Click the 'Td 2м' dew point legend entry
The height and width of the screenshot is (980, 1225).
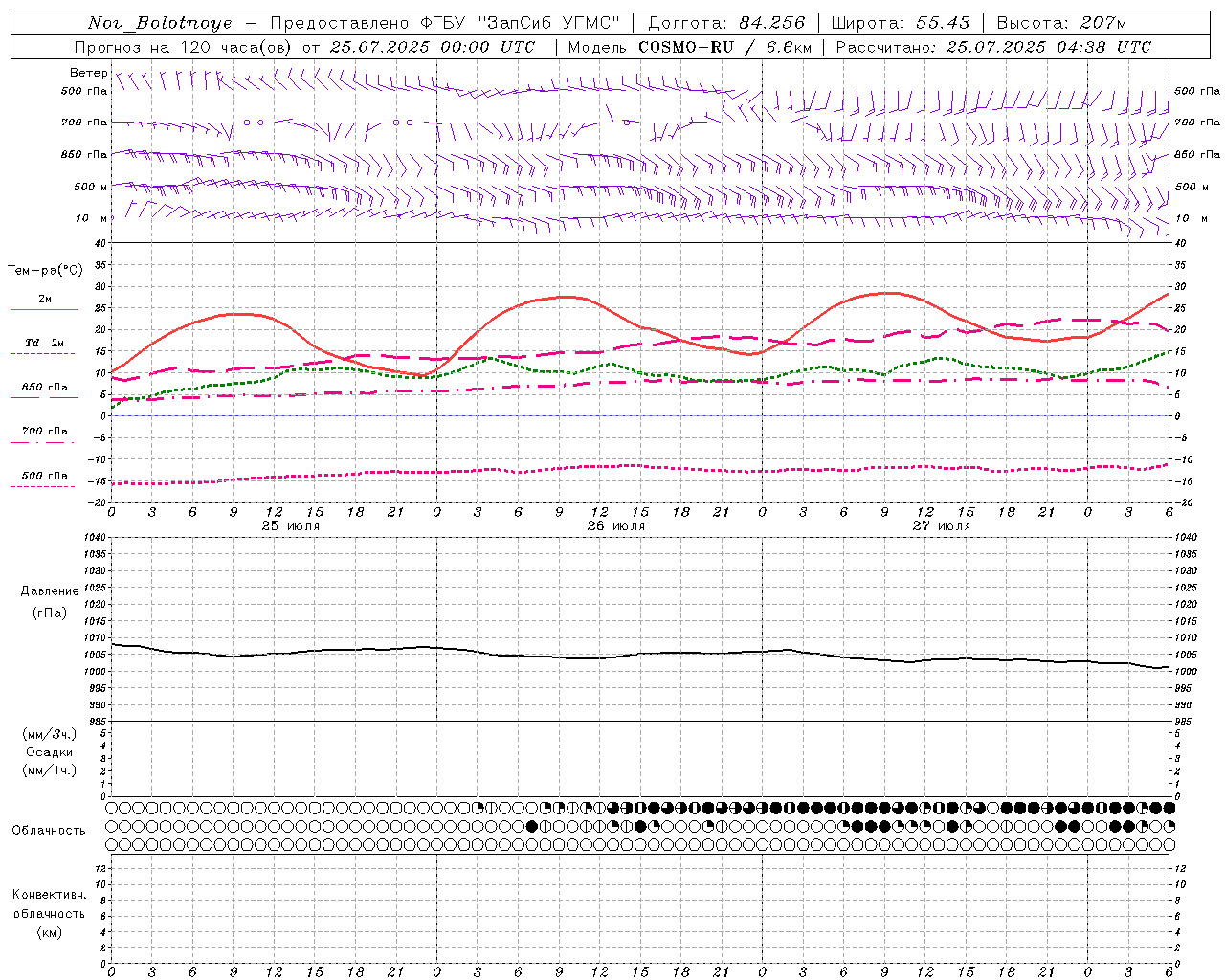click(45, 343)
